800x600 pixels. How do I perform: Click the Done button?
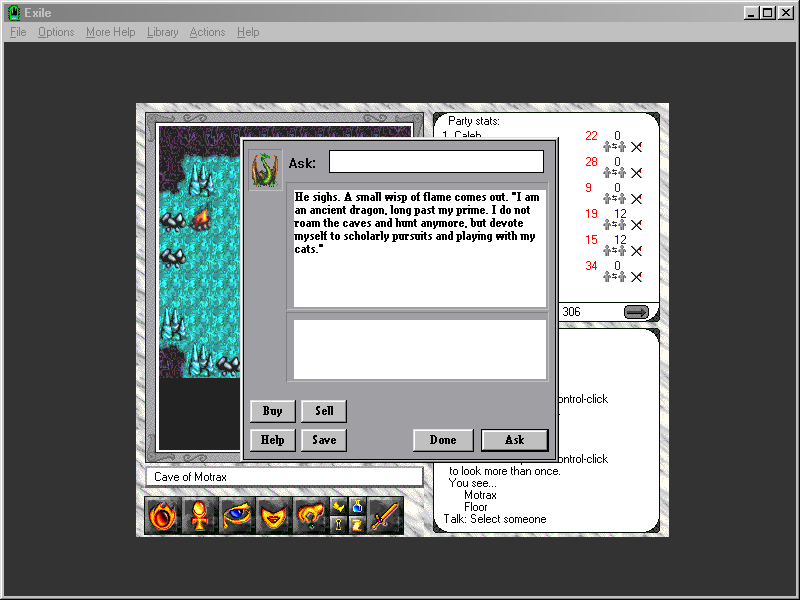[x=443, y=440]
